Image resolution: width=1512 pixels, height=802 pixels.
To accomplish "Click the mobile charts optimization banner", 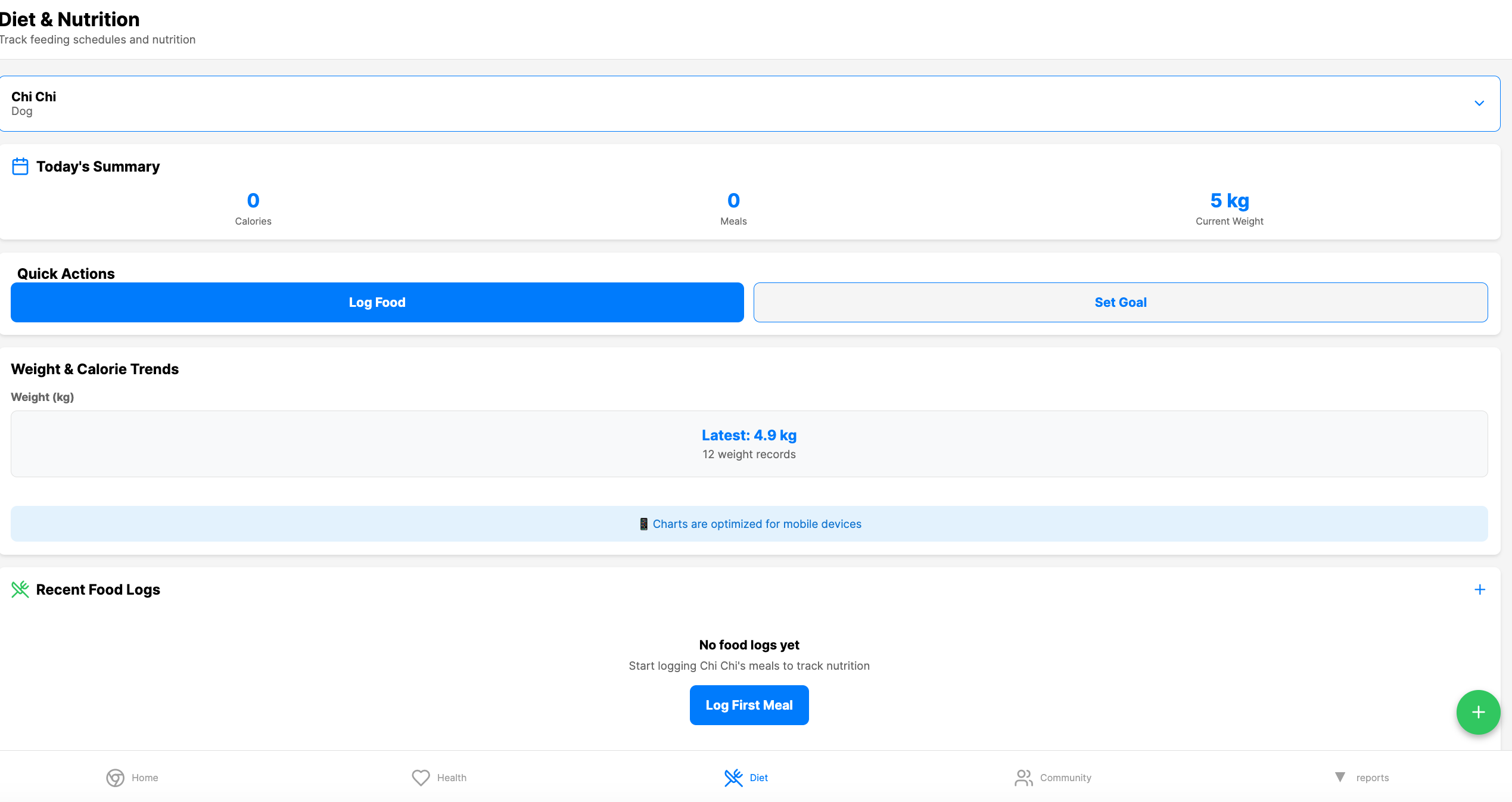I will click(x=749, y=524).
